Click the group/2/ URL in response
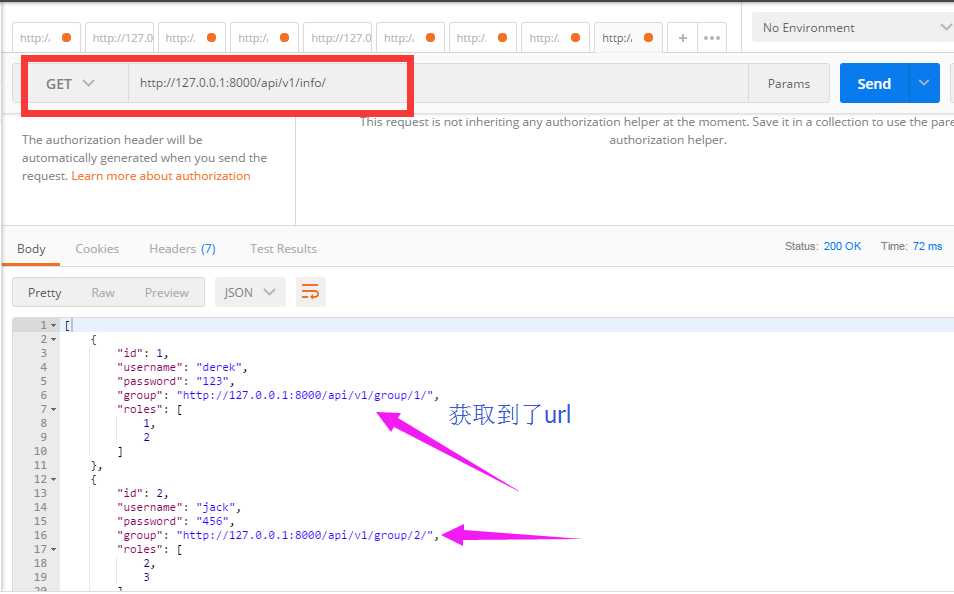 (307, 536)
